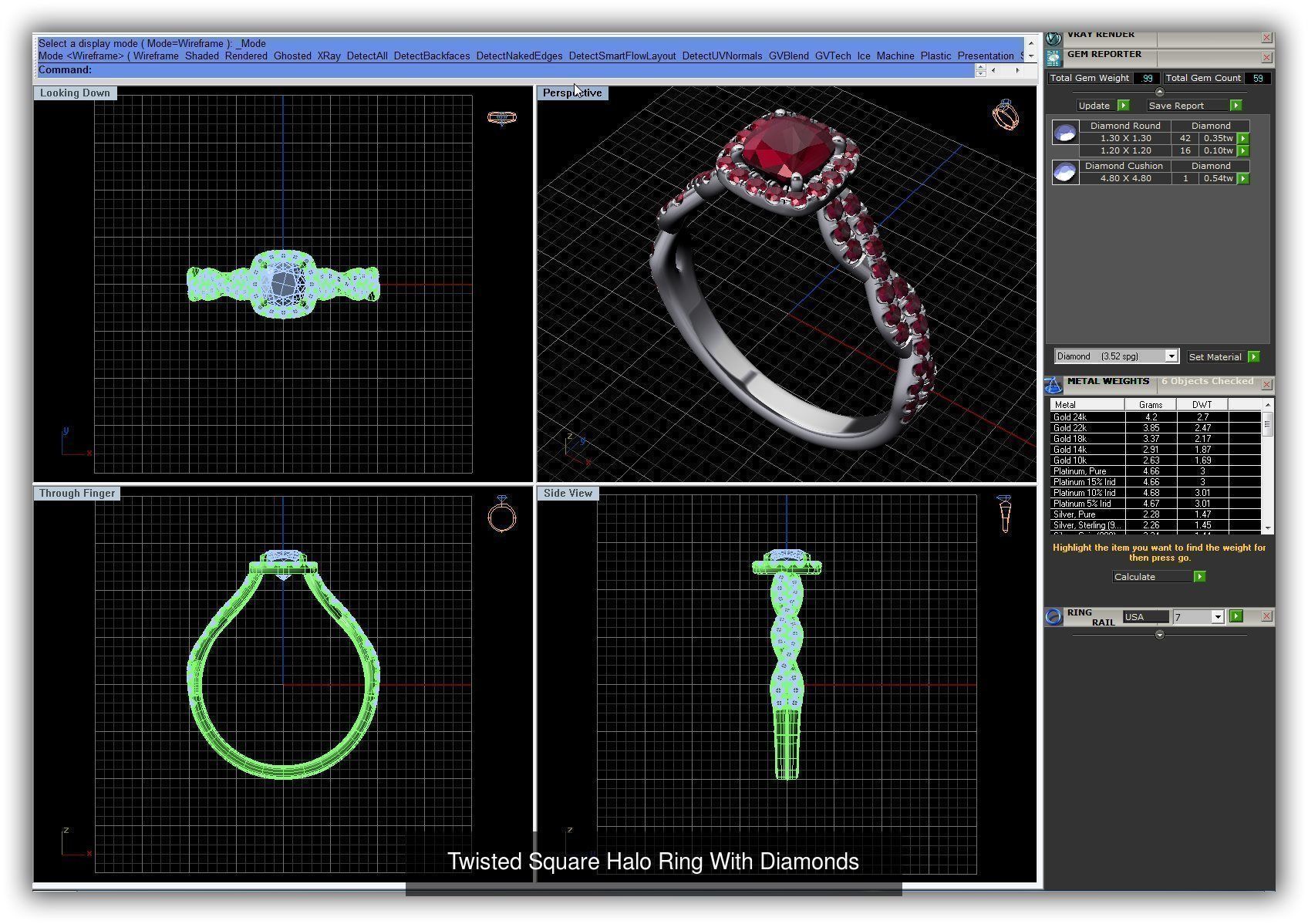Select the Gold 24k row
The height and width of the screenshot is (924, 1308).
point(1155,417)
